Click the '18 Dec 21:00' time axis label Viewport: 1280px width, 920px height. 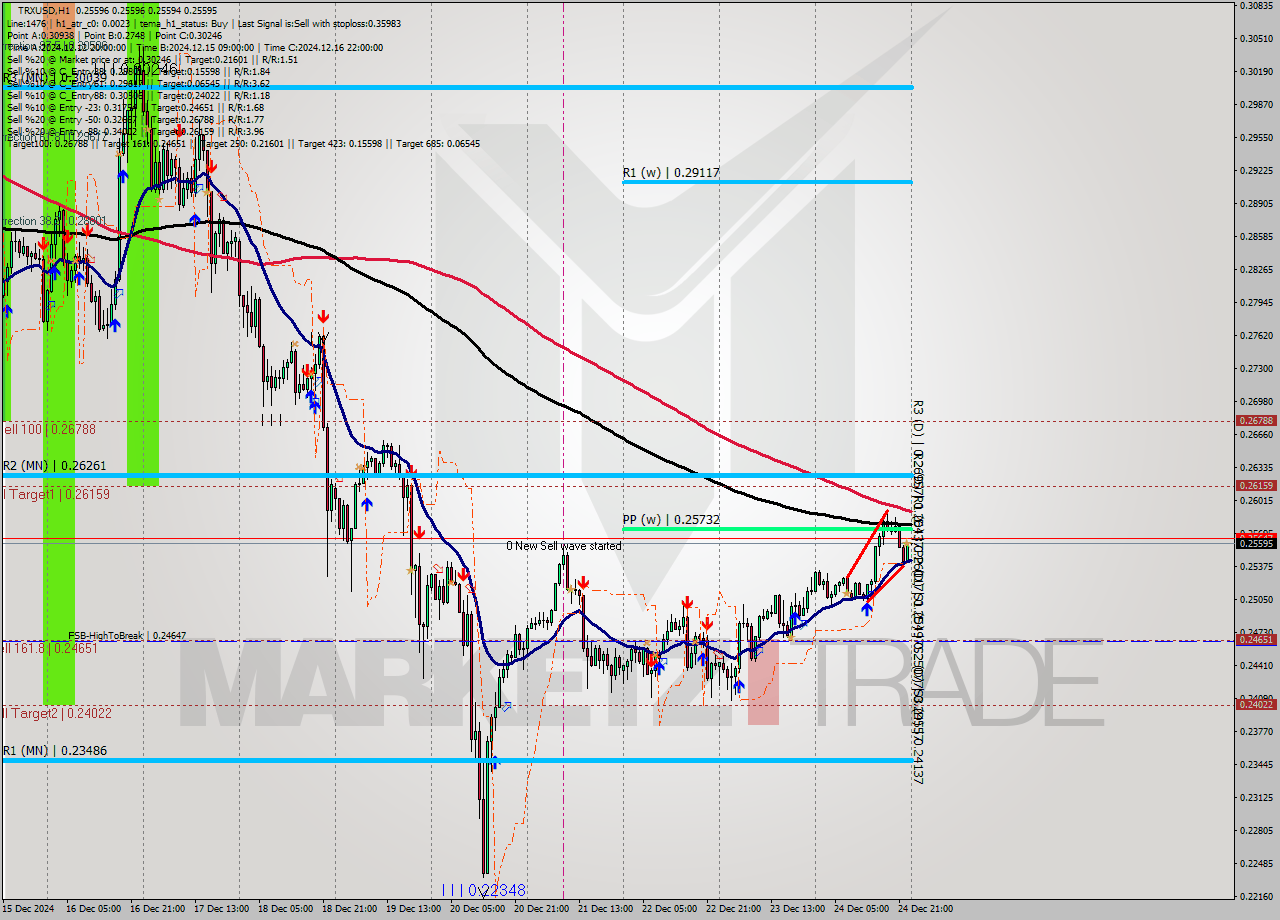pyautogui.click(x=347, y=909)
